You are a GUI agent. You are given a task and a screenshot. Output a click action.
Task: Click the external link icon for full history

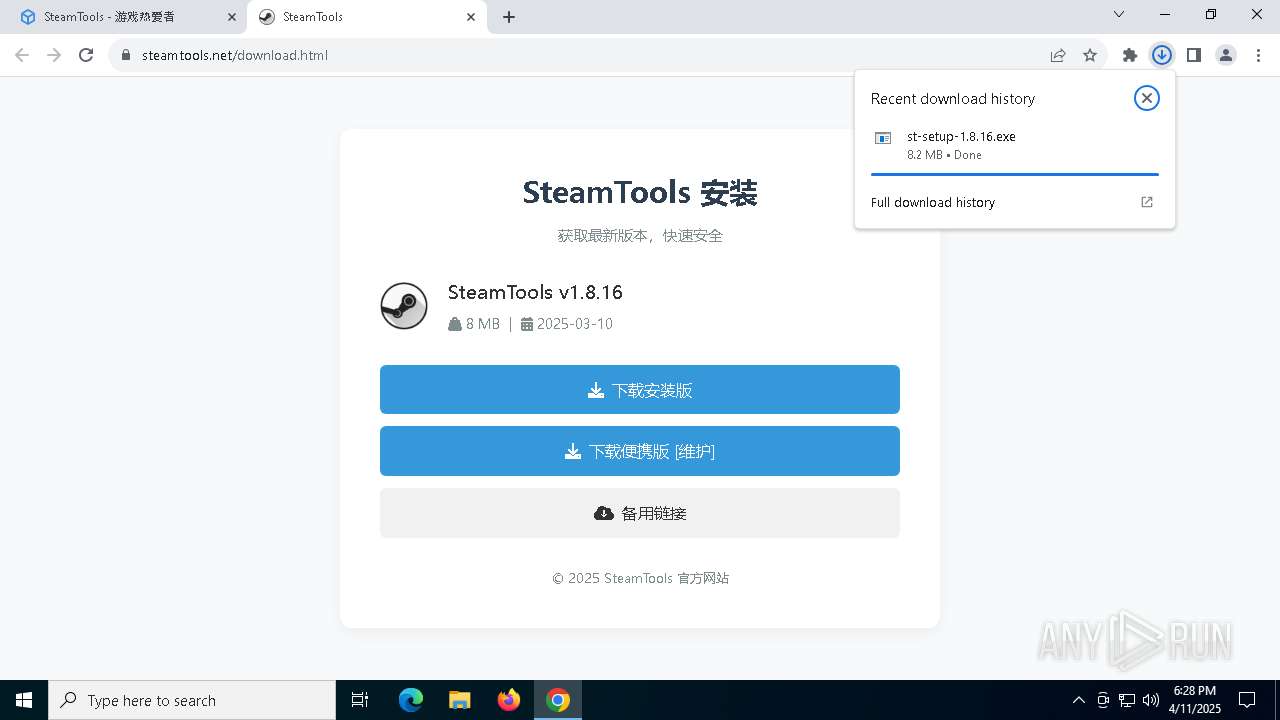1147,202
